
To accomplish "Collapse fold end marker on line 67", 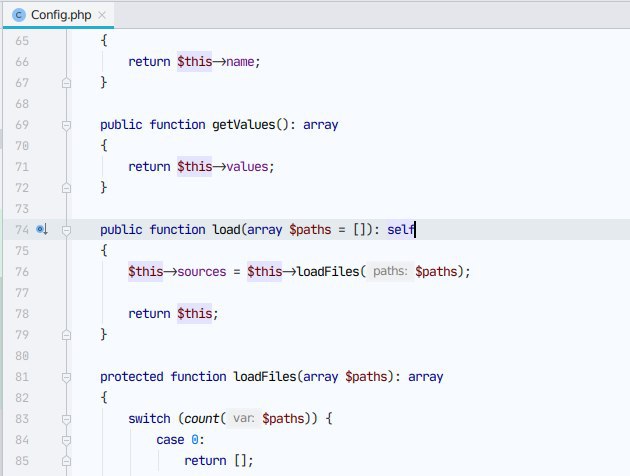I will tap(66, 83).
